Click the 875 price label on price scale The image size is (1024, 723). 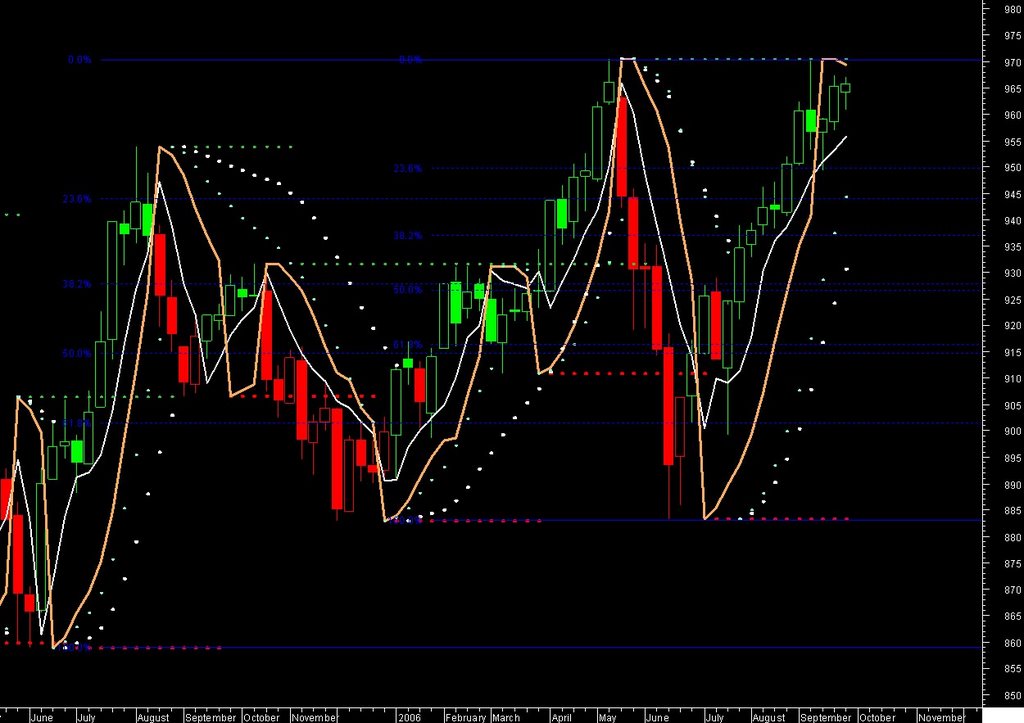1012,564
